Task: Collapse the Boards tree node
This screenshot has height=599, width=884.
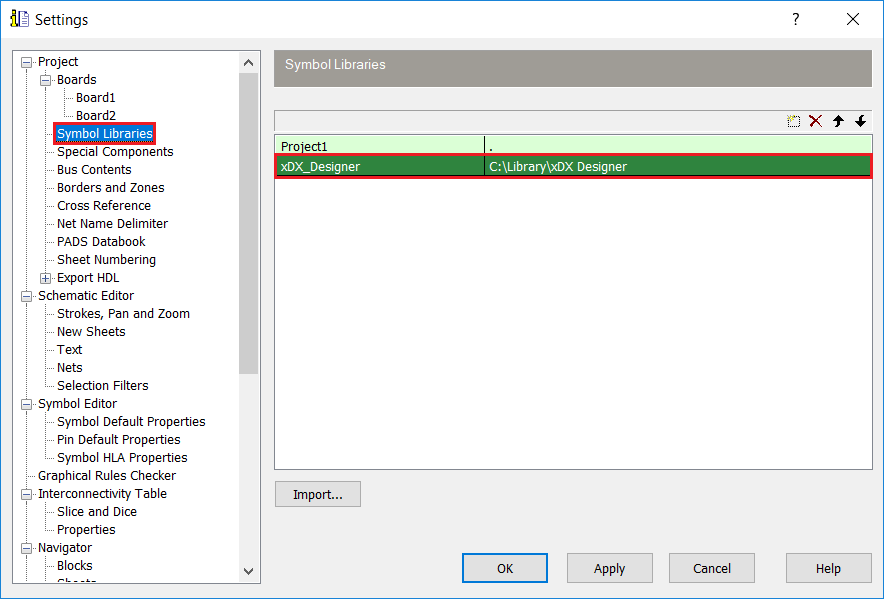Action: [46, 80]
